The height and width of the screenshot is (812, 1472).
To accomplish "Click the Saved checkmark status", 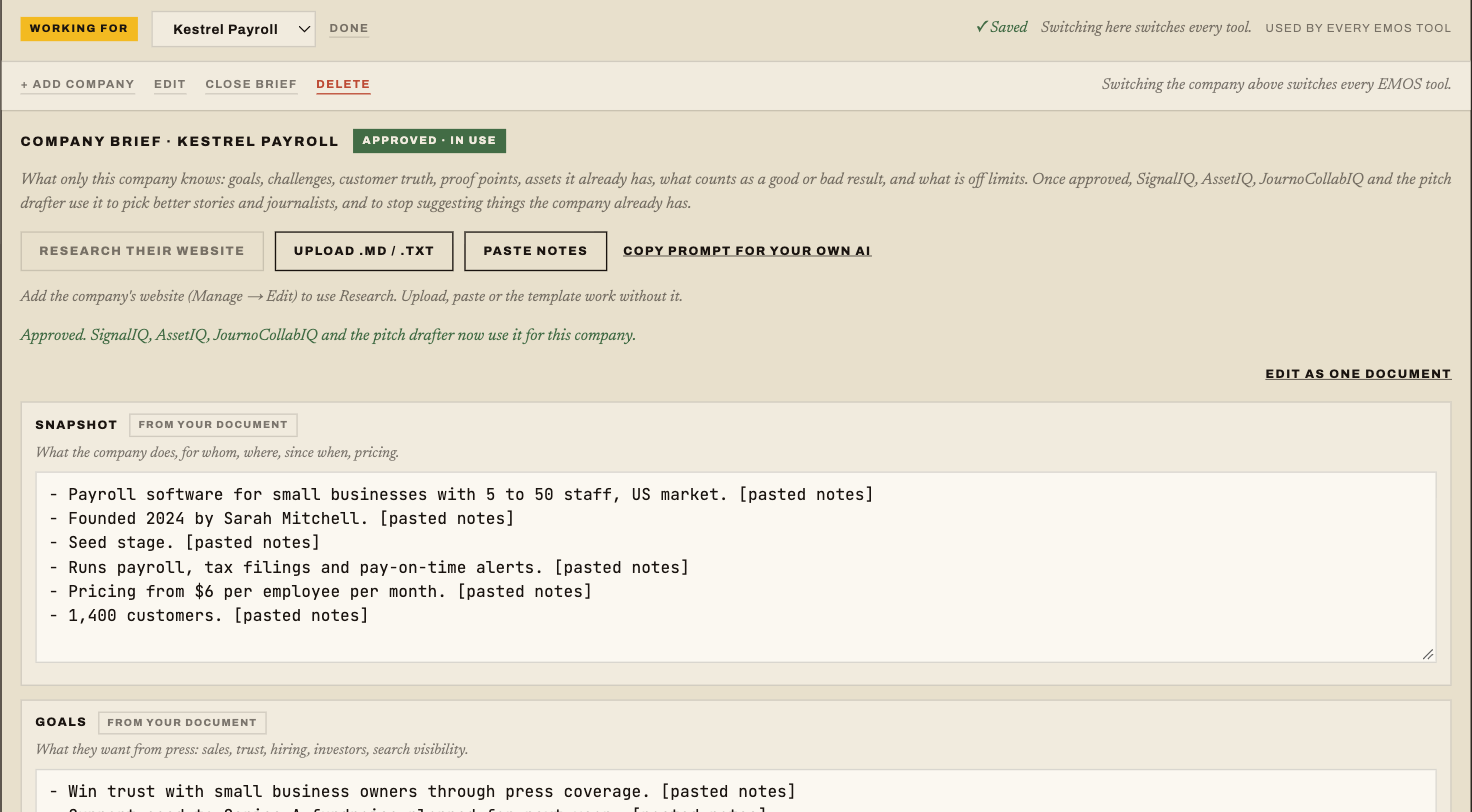I will click(1002, 28).
